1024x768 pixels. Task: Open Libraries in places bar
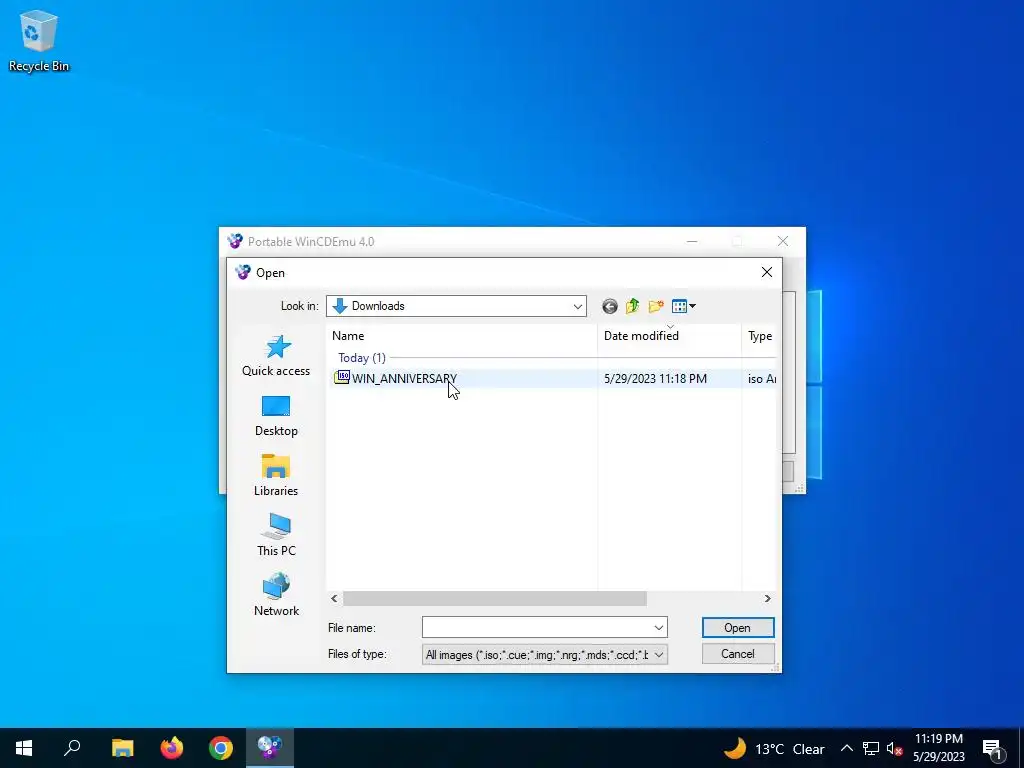pyautogui.click(x=276, y=475)
